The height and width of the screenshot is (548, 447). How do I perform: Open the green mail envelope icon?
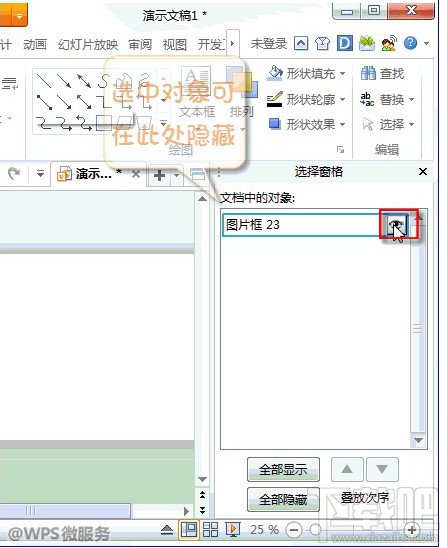coord(367,43)
